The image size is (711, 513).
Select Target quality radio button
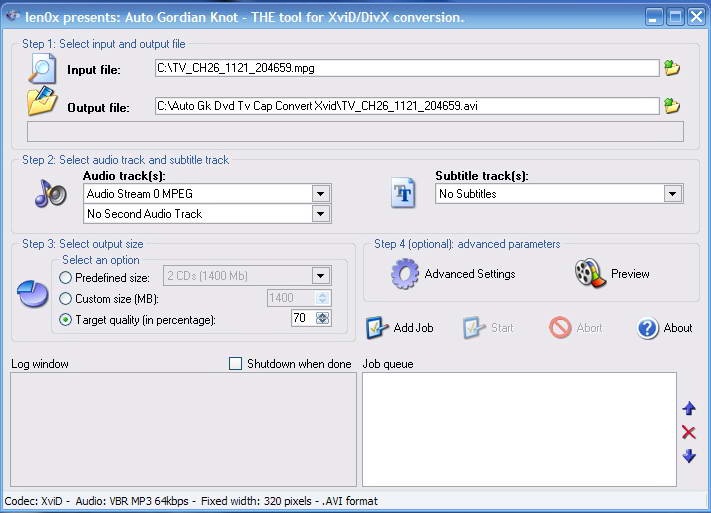click(x=65, y=320)
